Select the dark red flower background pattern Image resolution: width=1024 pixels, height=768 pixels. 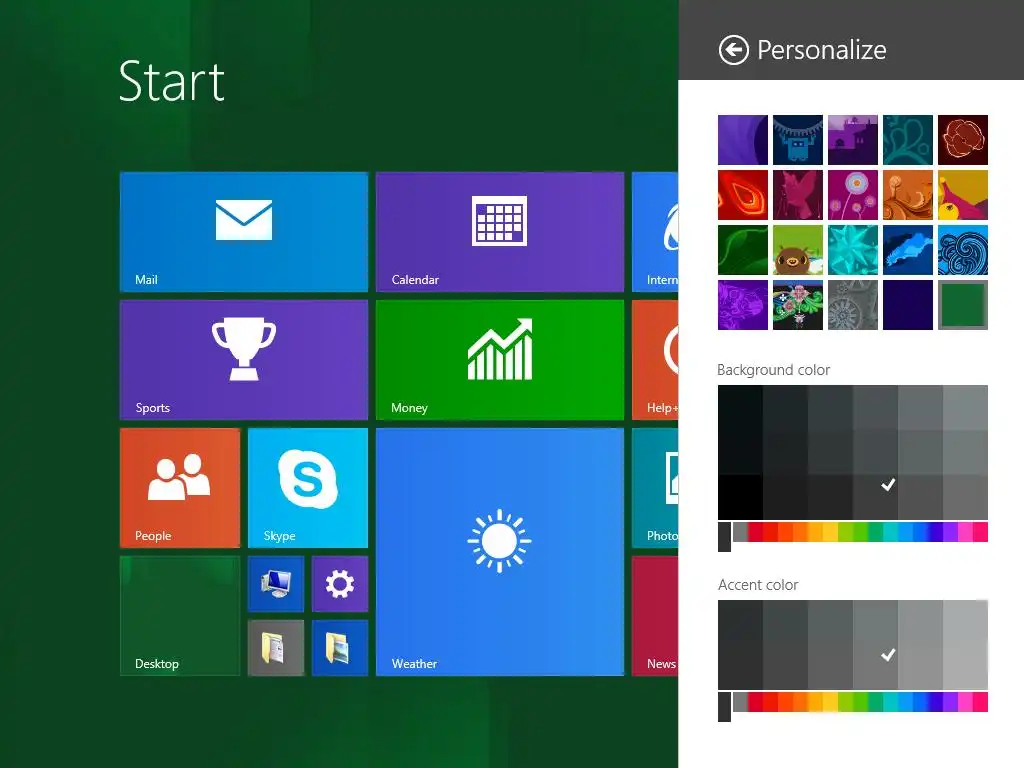pyautogui.click(x=963, y=140)
